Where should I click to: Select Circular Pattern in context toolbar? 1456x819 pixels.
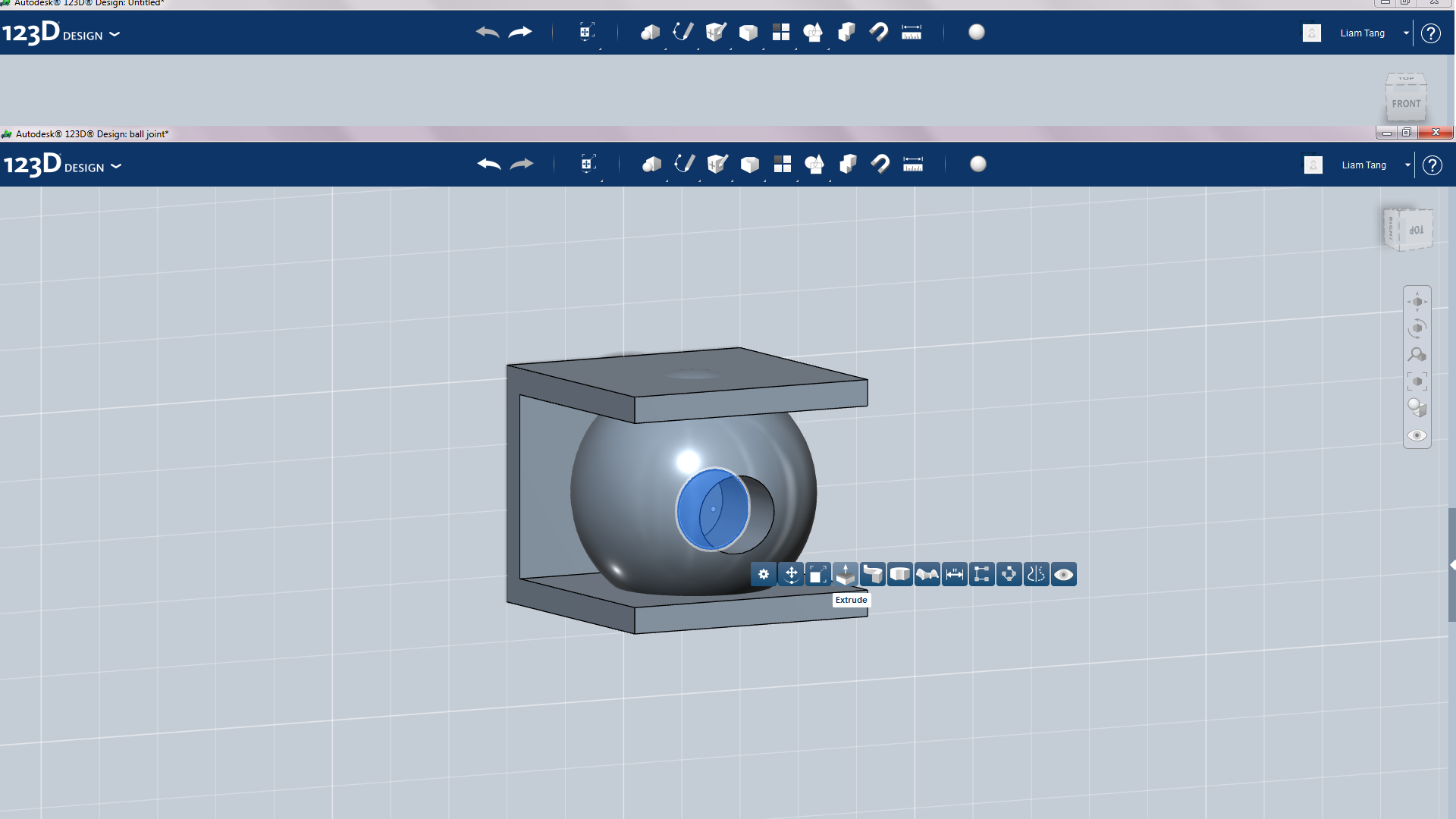point(1009,574)
